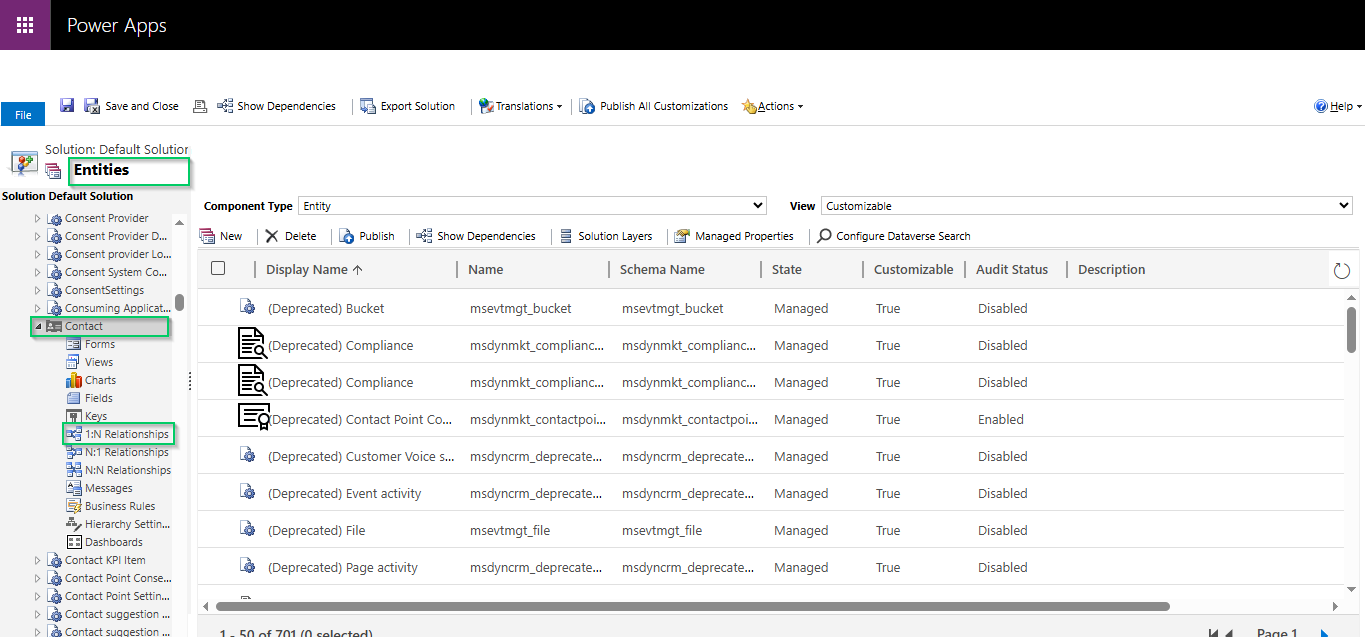The image size is (1365, 637).
Task: Open the Component Type dropdown
Action: (x=533, y=206)
